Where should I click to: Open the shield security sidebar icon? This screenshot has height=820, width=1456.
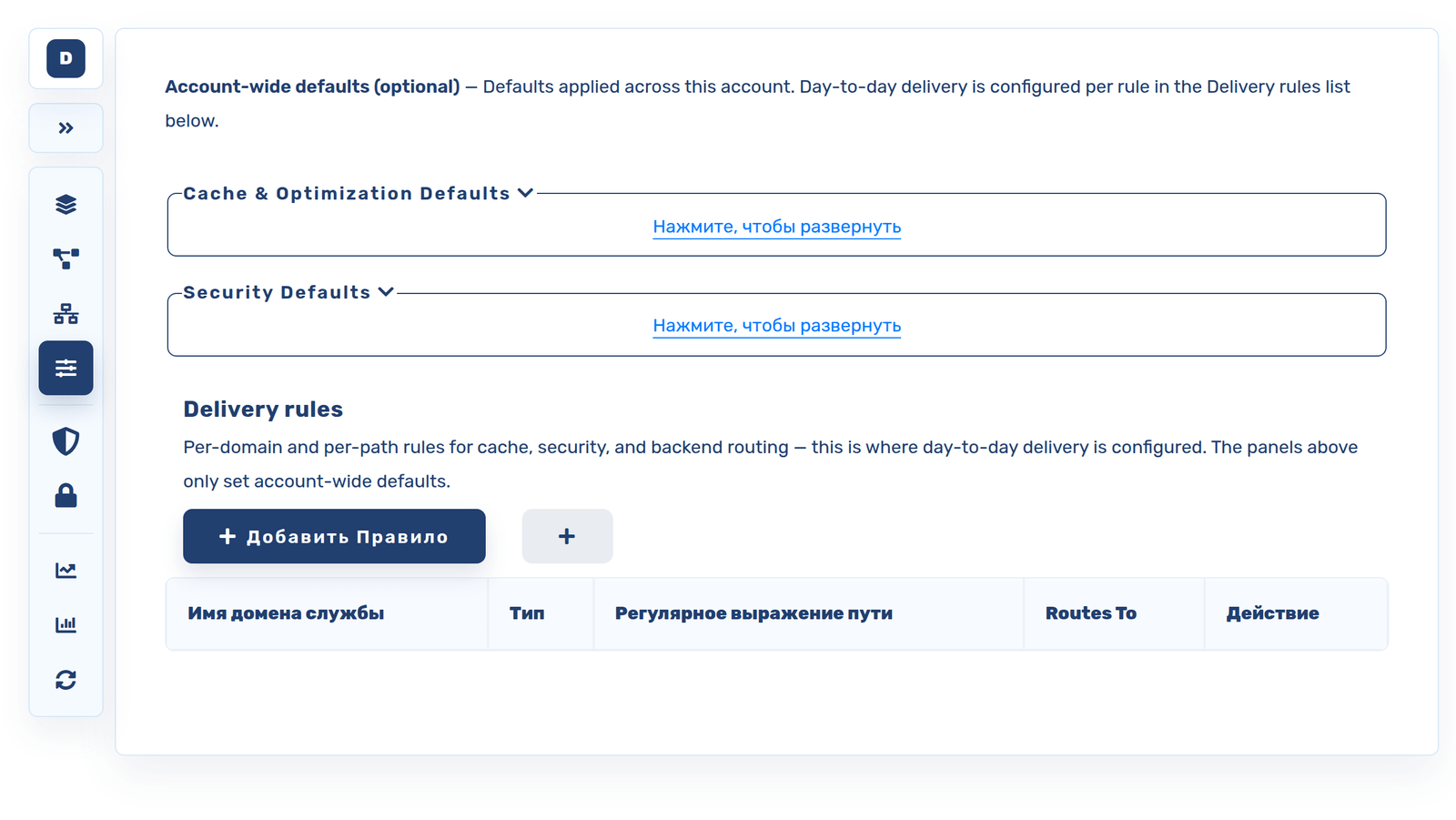(x=66, y=441)
